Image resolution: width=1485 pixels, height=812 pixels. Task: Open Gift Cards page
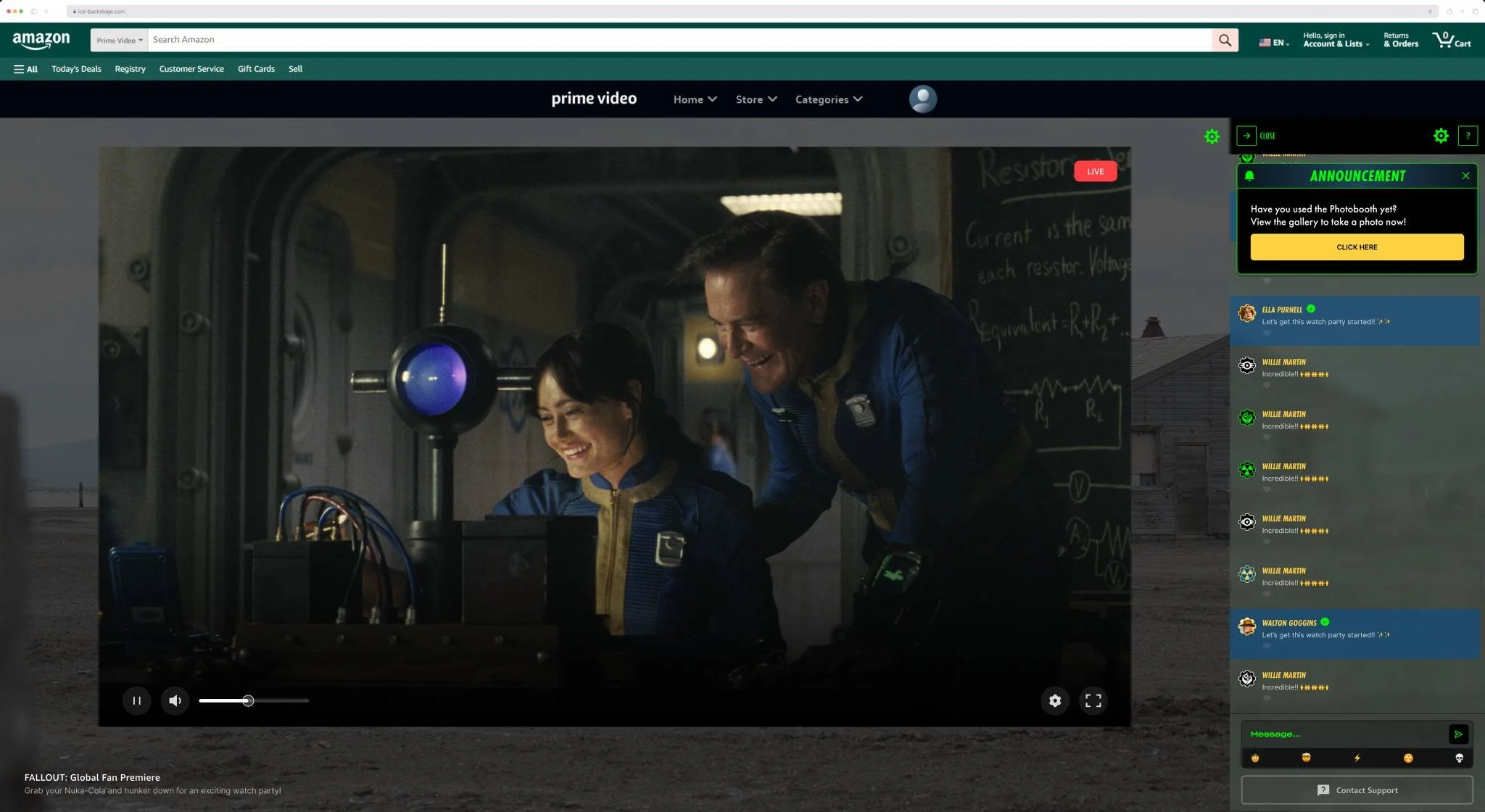pos(256,69)
